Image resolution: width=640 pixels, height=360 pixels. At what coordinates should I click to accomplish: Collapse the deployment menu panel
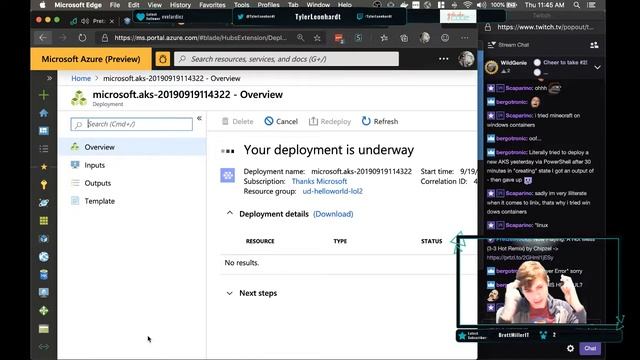[199, 118]
